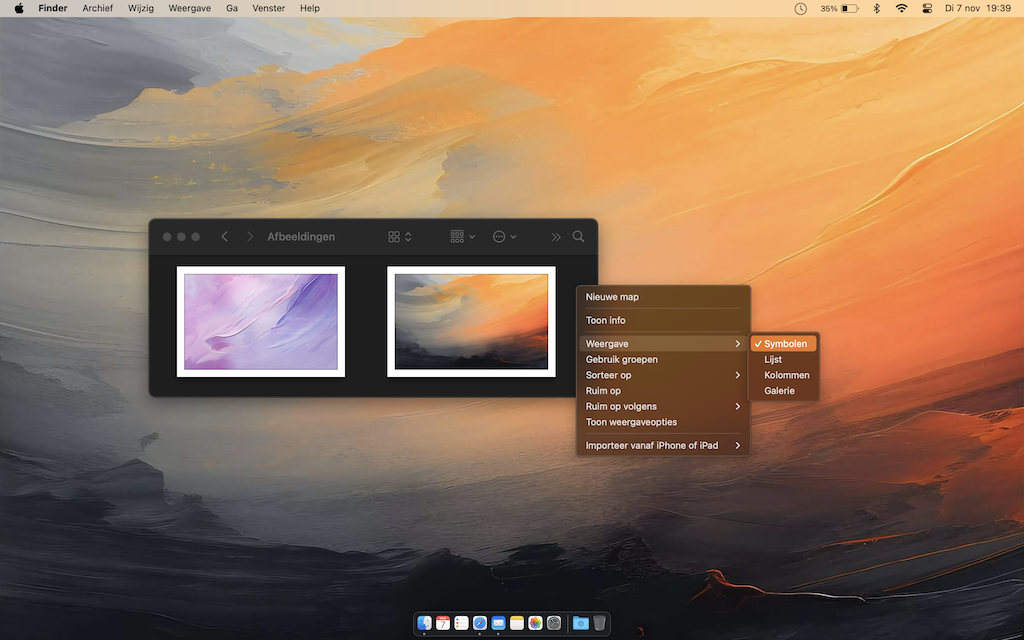Click Toon weergaveopties
Image resolution: width=1024 pixels, height=640 pixels.
click(x=631, y=422)
